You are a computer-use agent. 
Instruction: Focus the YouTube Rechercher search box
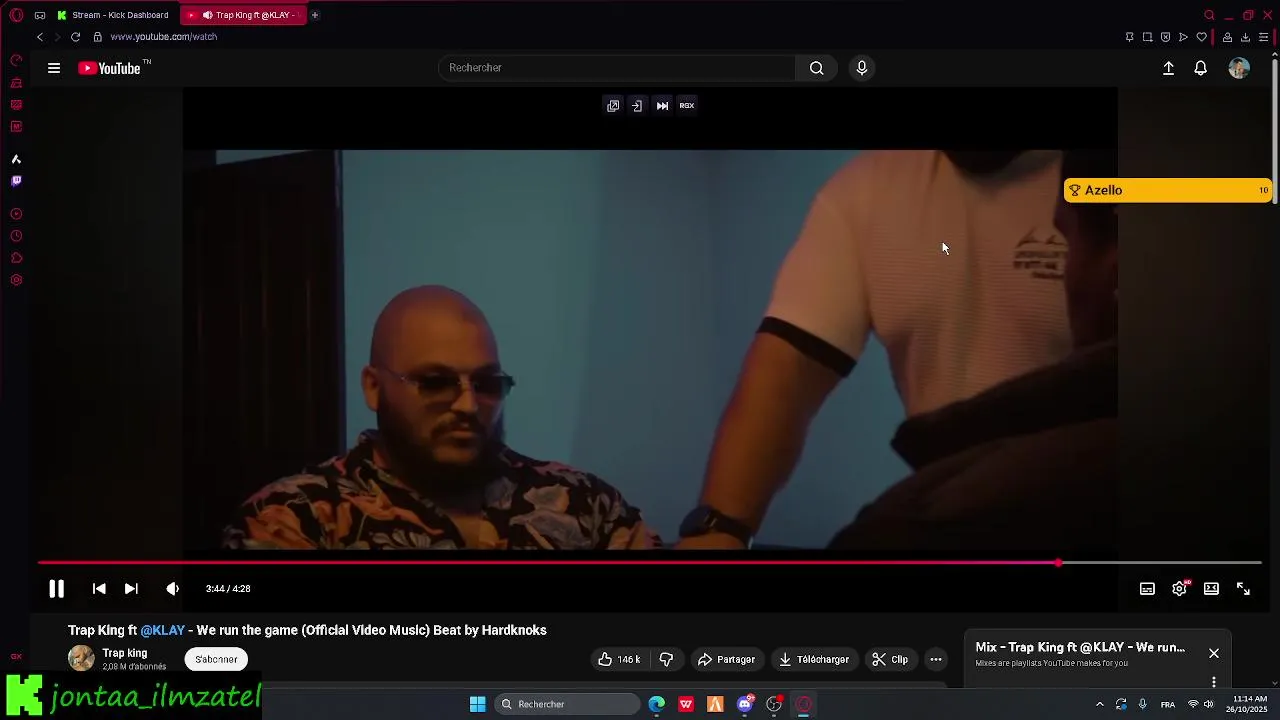[x=617, y=68]
